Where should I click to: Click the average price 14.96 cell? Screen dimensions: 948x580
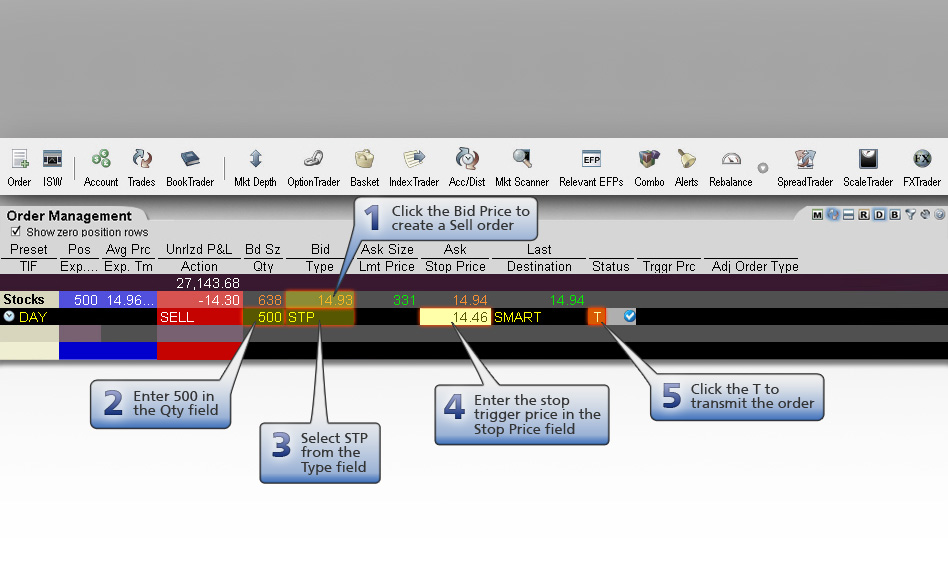[x=131, y=300]
